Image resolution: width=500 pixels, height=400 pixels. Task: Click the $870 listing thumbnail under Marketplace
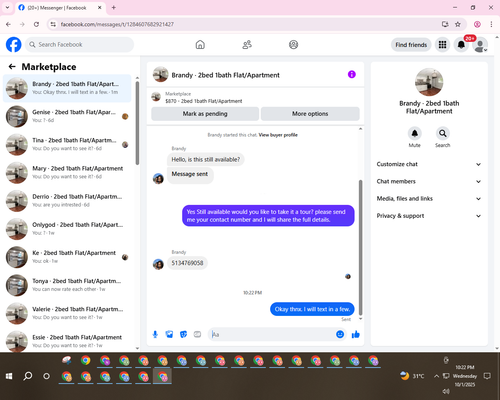click(156, 97)
